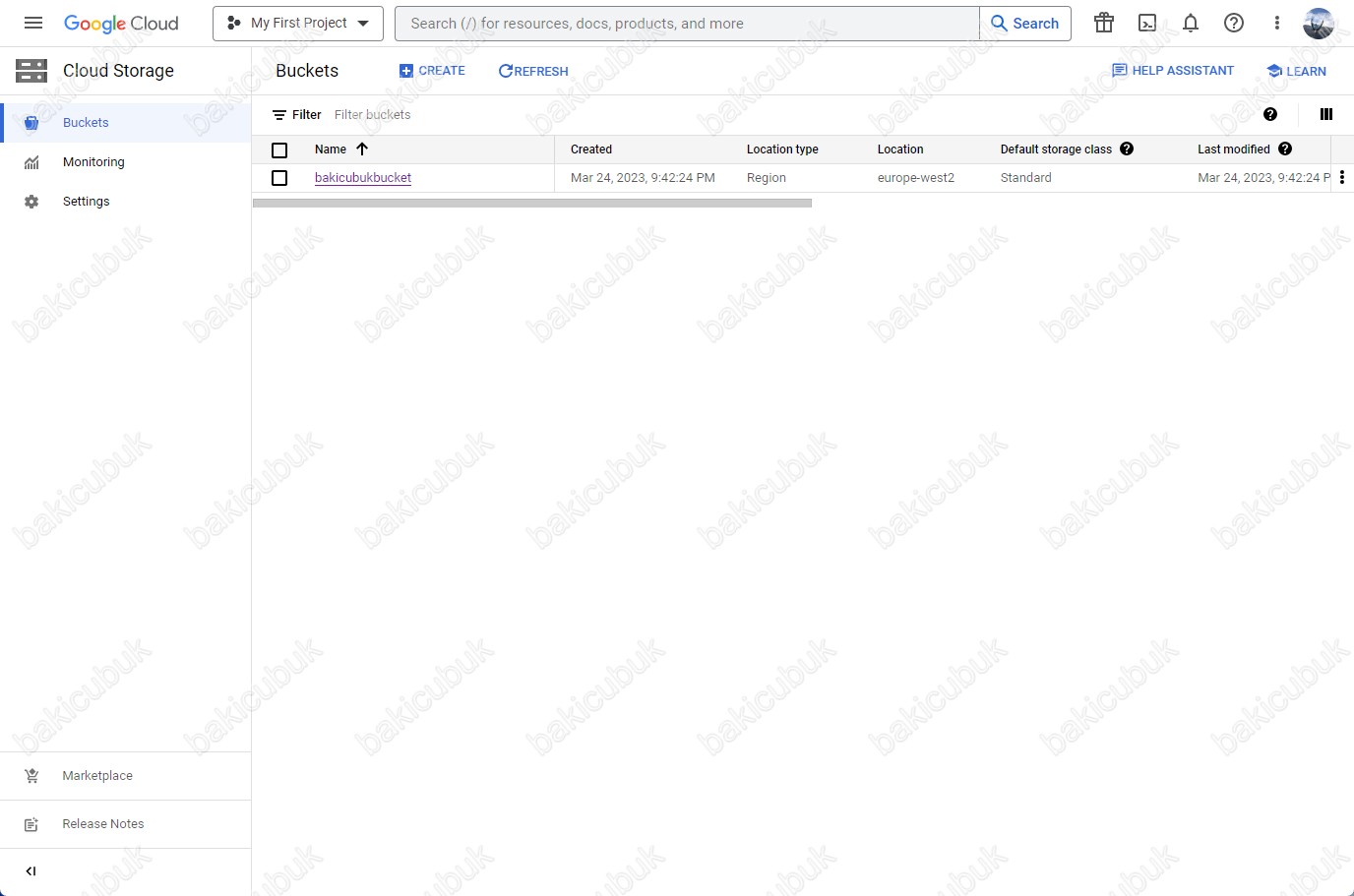Open Monitoring in the sidebar

(125, 162)
